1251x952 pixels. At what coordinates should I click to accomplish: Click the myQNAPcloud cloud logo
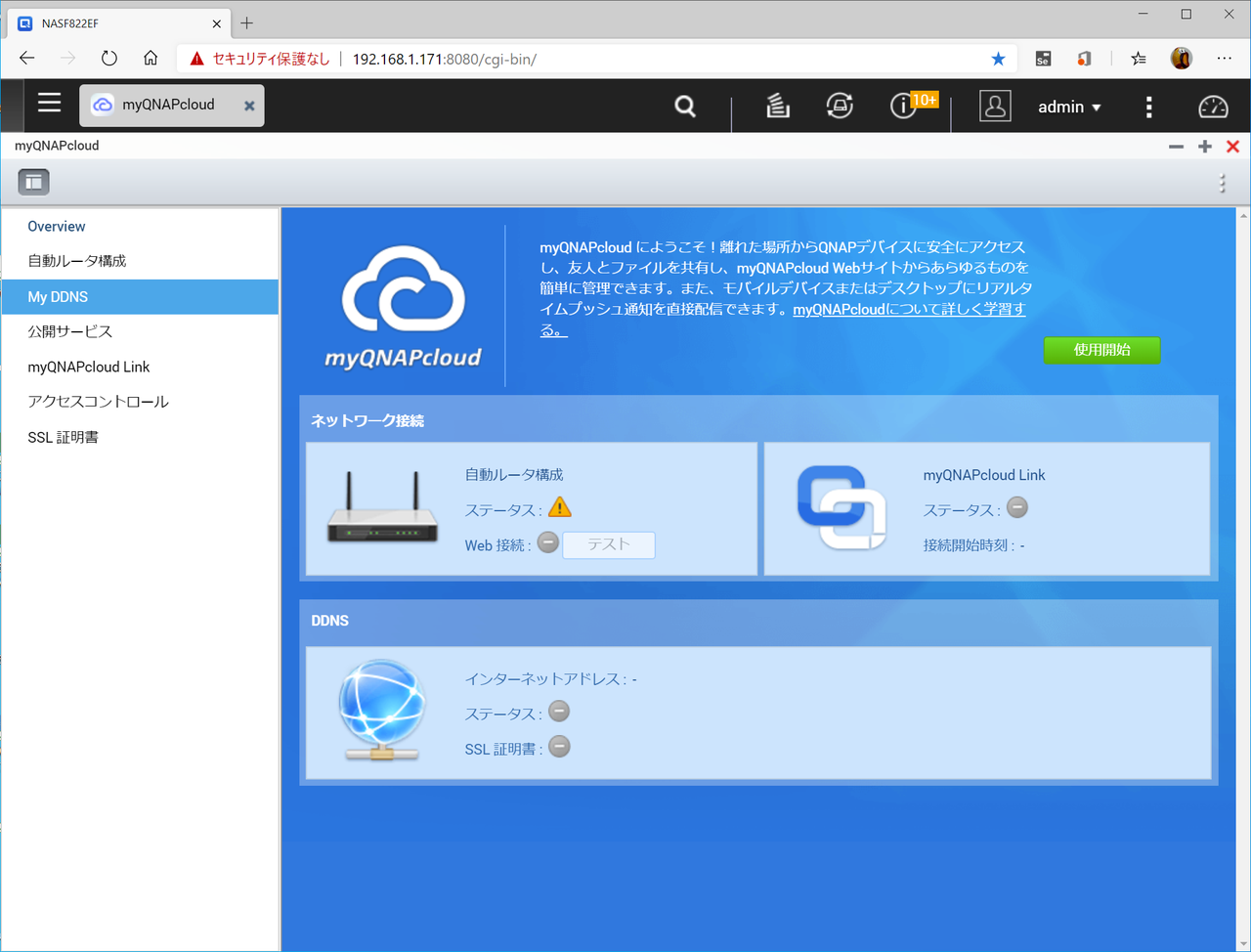tap(404, 306)
